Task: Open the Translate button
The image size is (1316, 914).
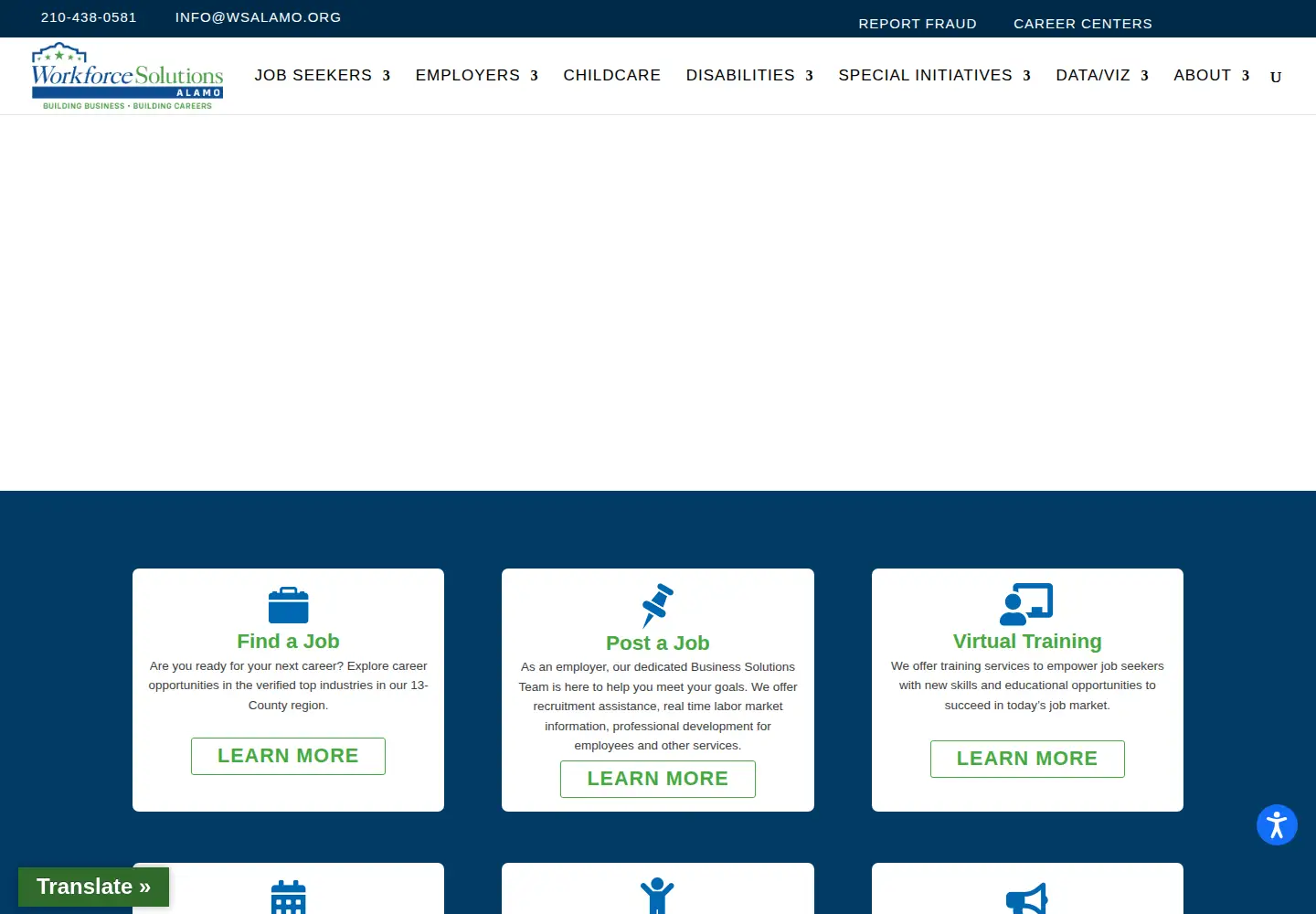Action: point(93,887)
